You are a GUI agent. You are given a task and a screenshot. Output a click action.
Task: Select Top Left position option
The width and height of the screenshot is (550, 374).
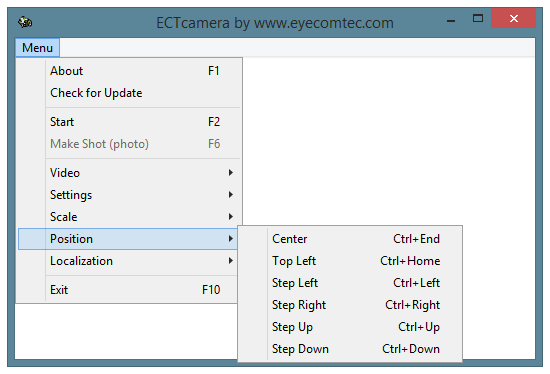[x=350, y=261]
